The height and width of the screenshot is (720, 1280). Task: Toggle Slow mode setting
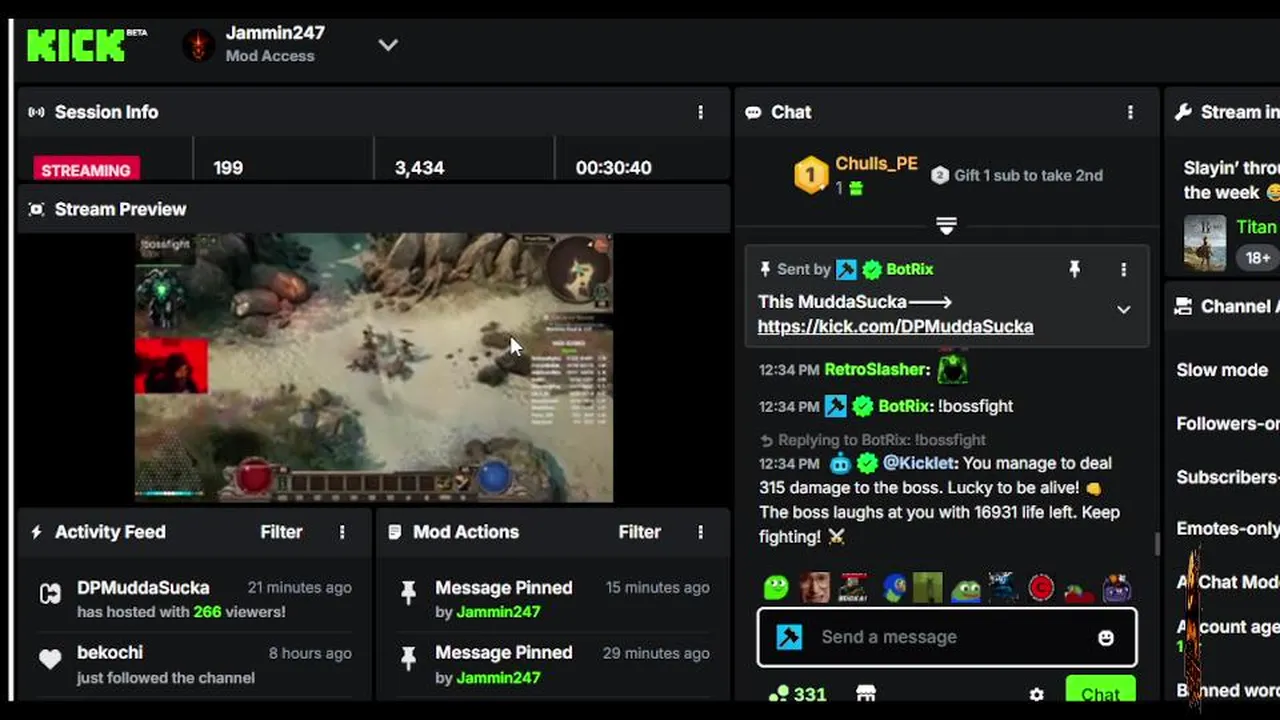(1222, 370)
